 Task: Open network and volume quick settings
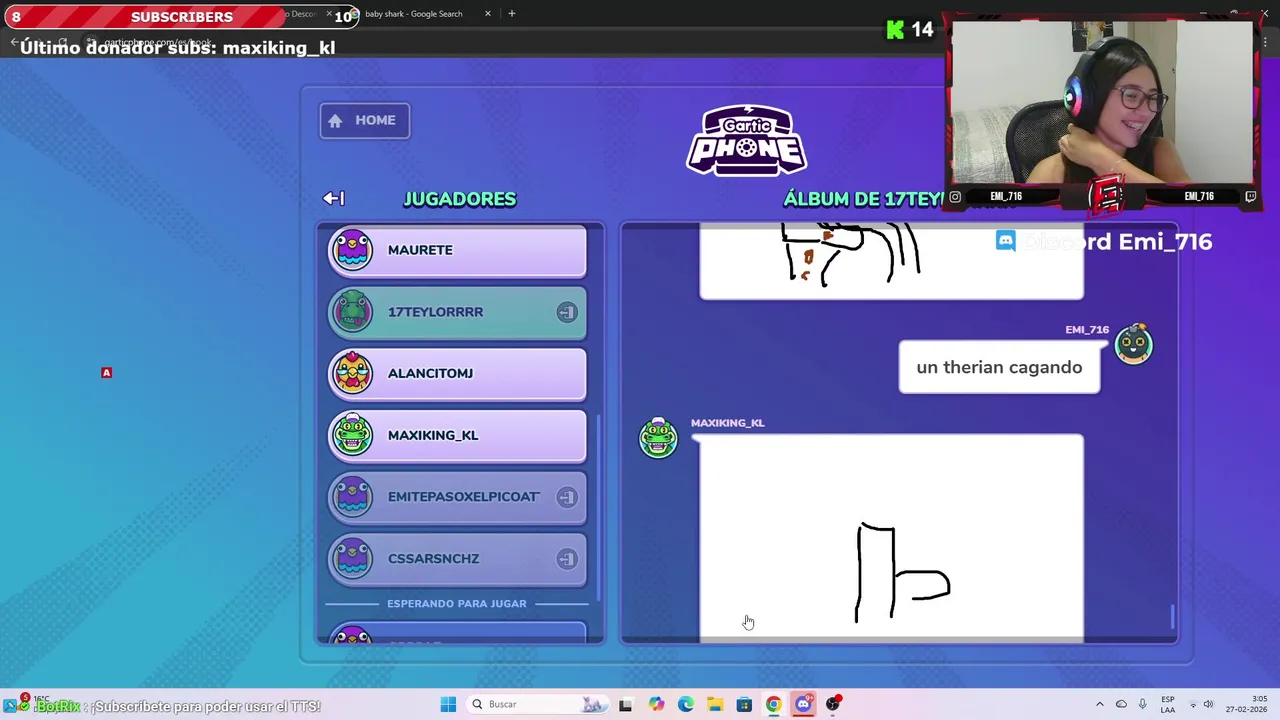1200,704
